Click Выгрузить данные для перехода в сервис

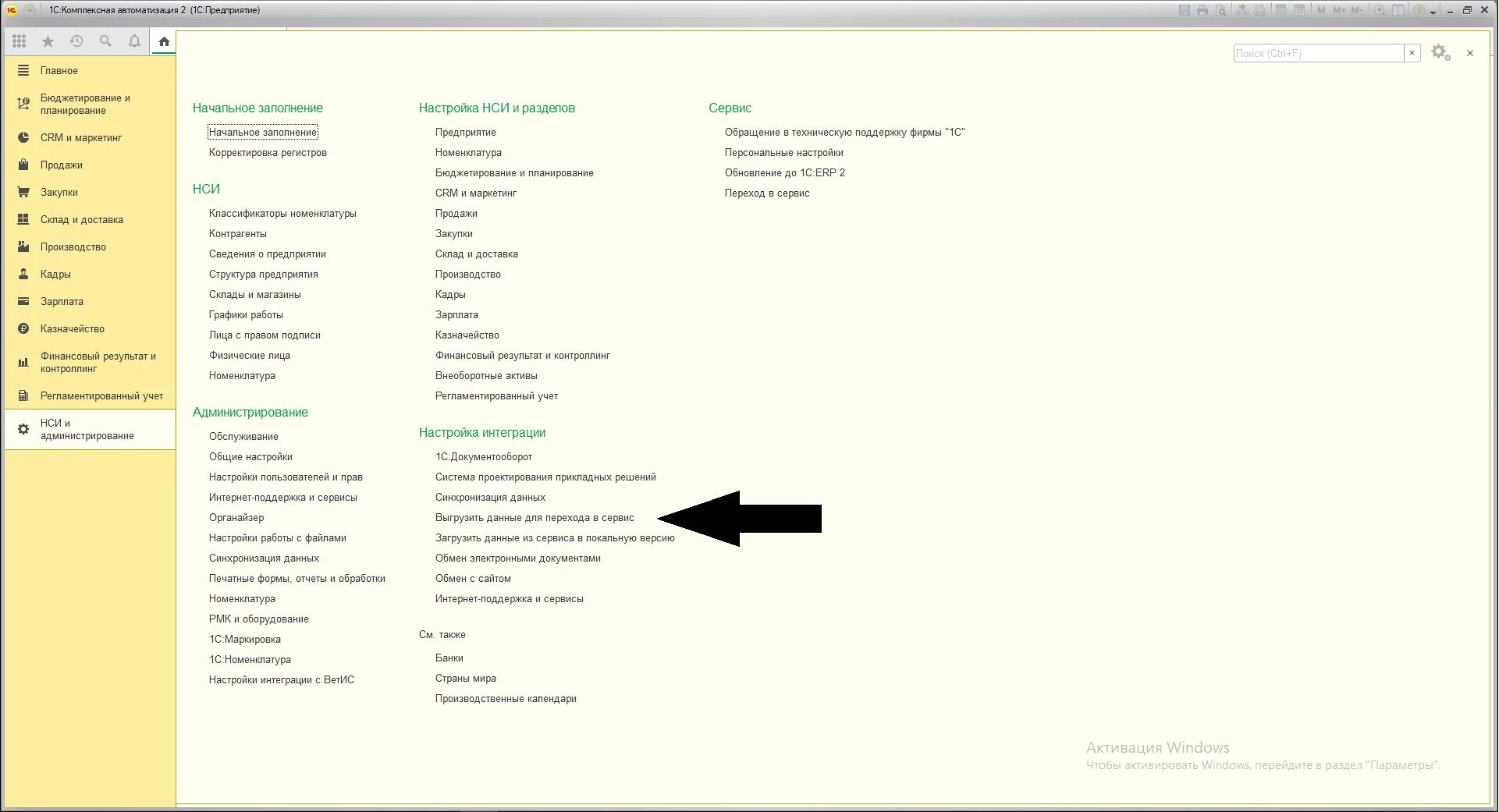[535, 517]
